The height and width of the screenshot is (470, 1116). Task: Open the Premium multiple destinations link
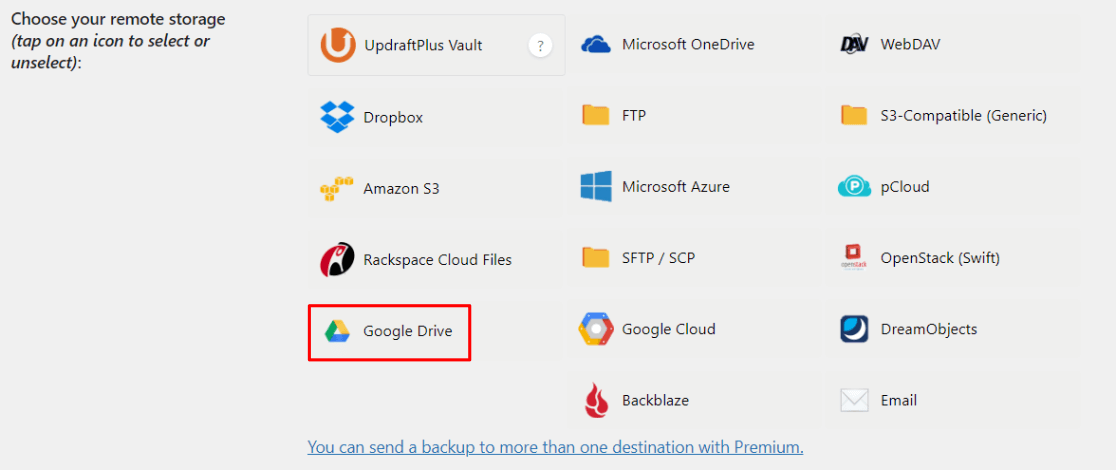pyautogui.click(x=555, y=447)
